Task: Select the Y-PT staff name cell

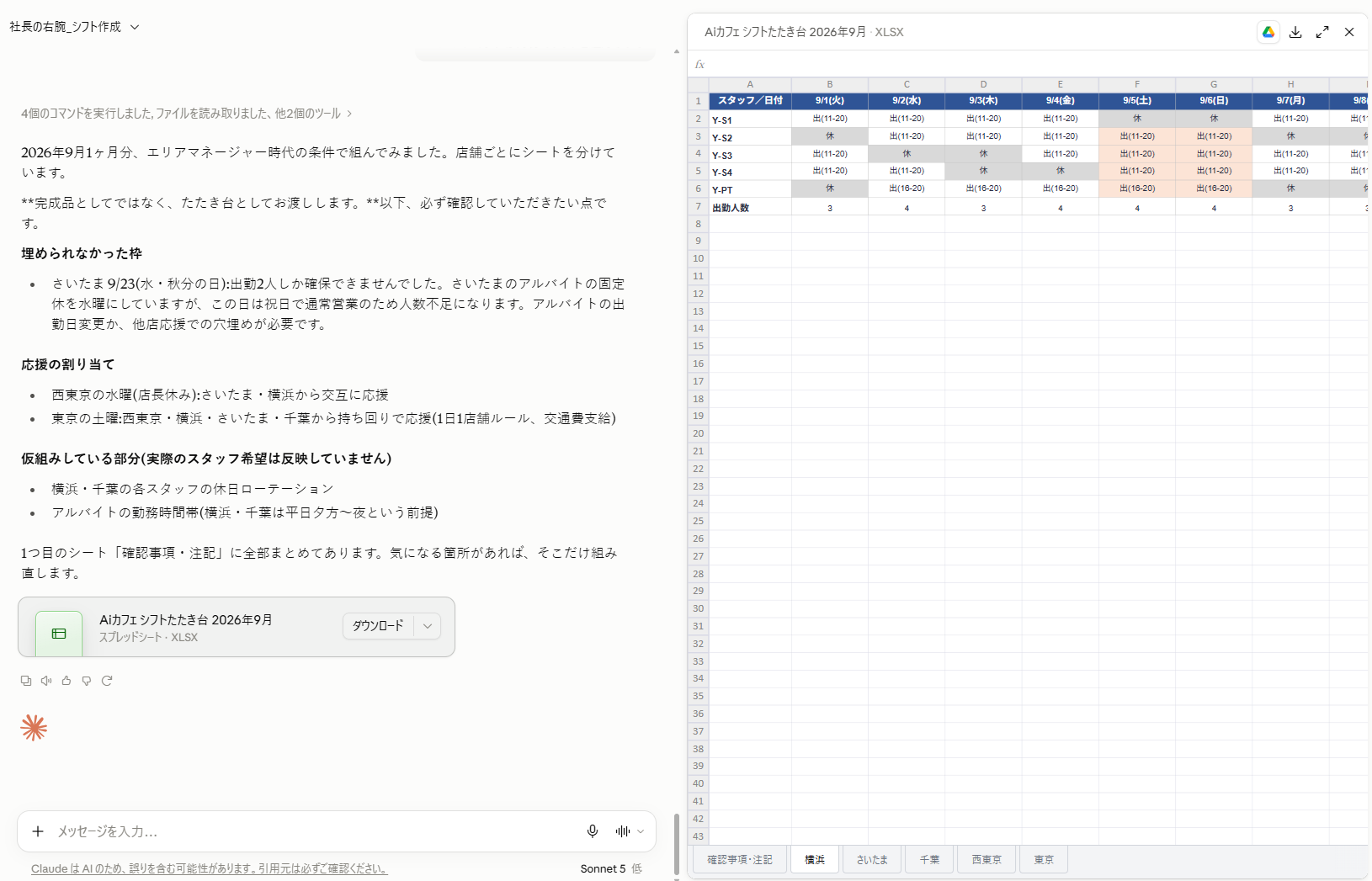Action: [750, 189]
